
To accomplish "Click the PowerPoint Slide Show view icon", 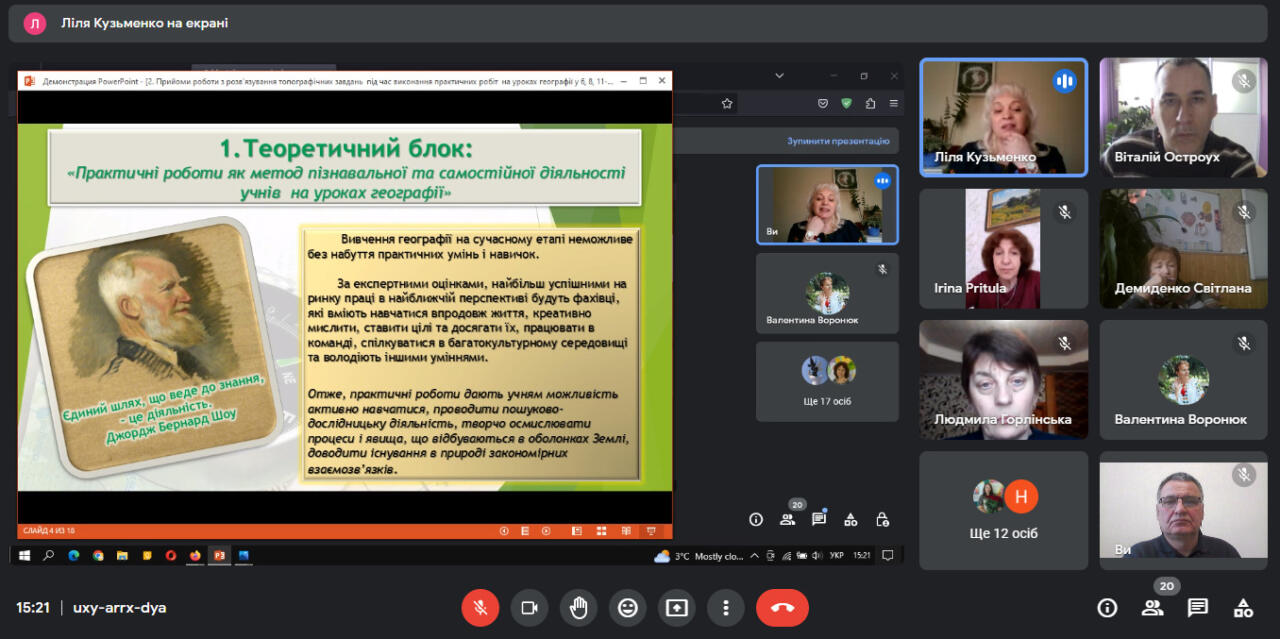I will tap(651, 531).
